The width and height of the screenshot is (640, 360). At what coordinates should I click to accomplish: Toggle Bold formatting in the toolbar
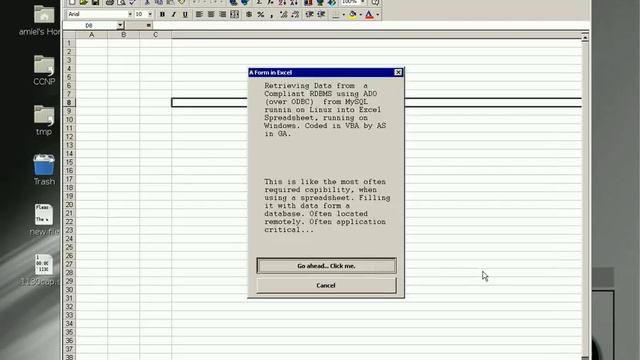(162, 15)
